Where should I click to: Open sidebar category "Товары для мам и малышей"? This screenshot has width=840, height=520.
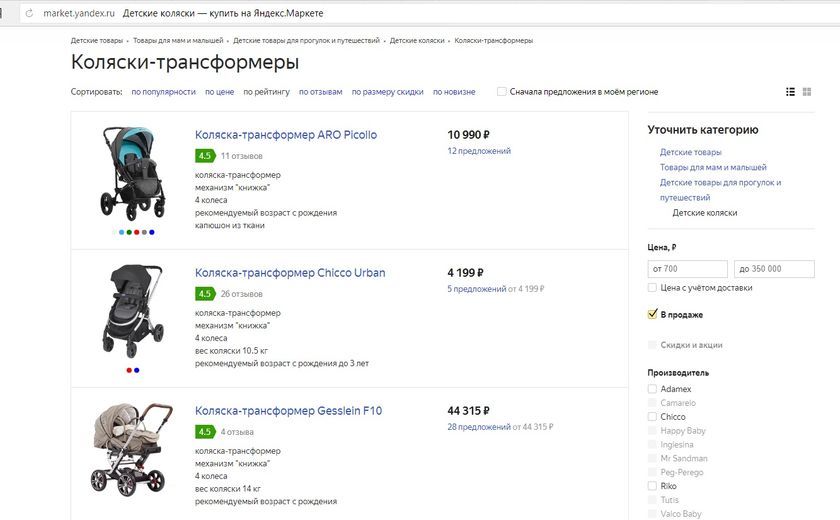tap(713, 167)
